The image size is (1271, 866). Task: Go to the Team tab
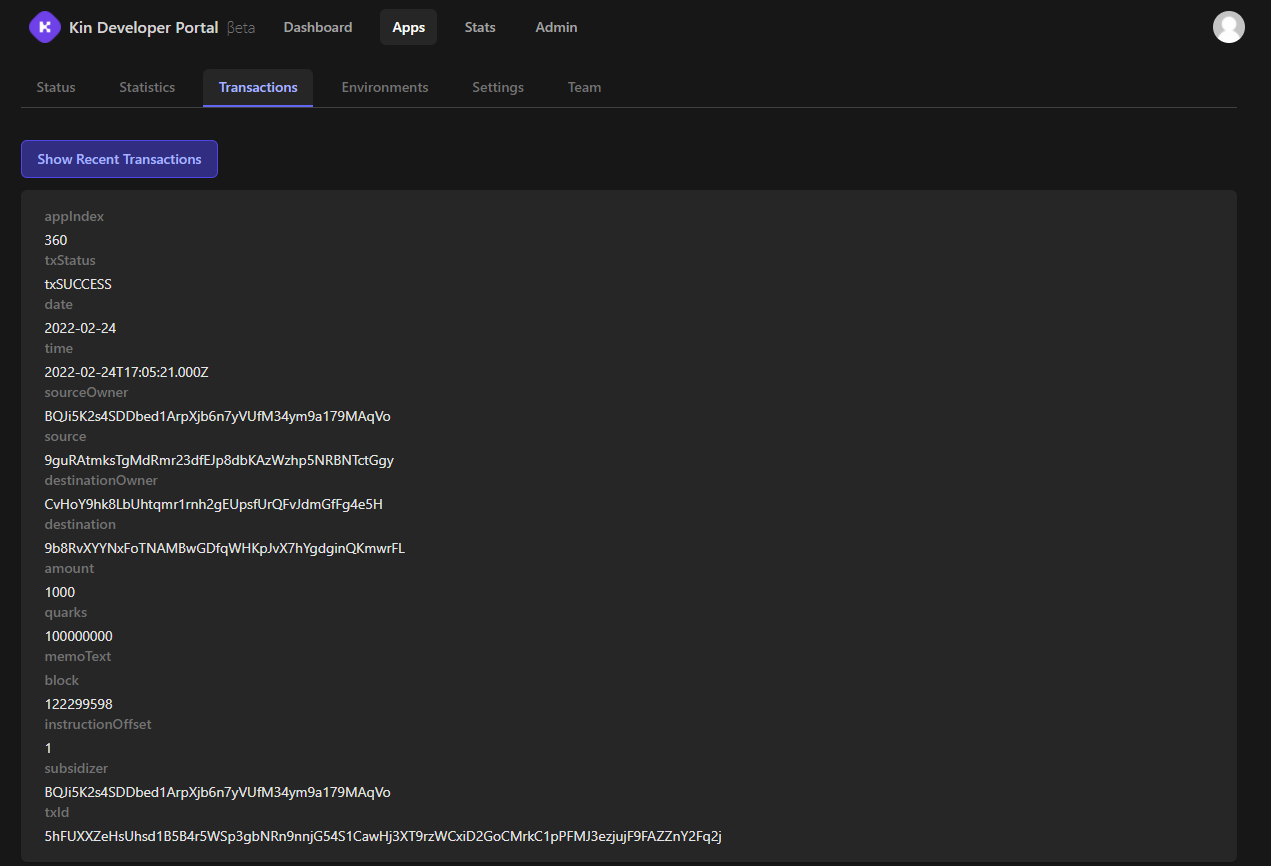pos(584,87)
